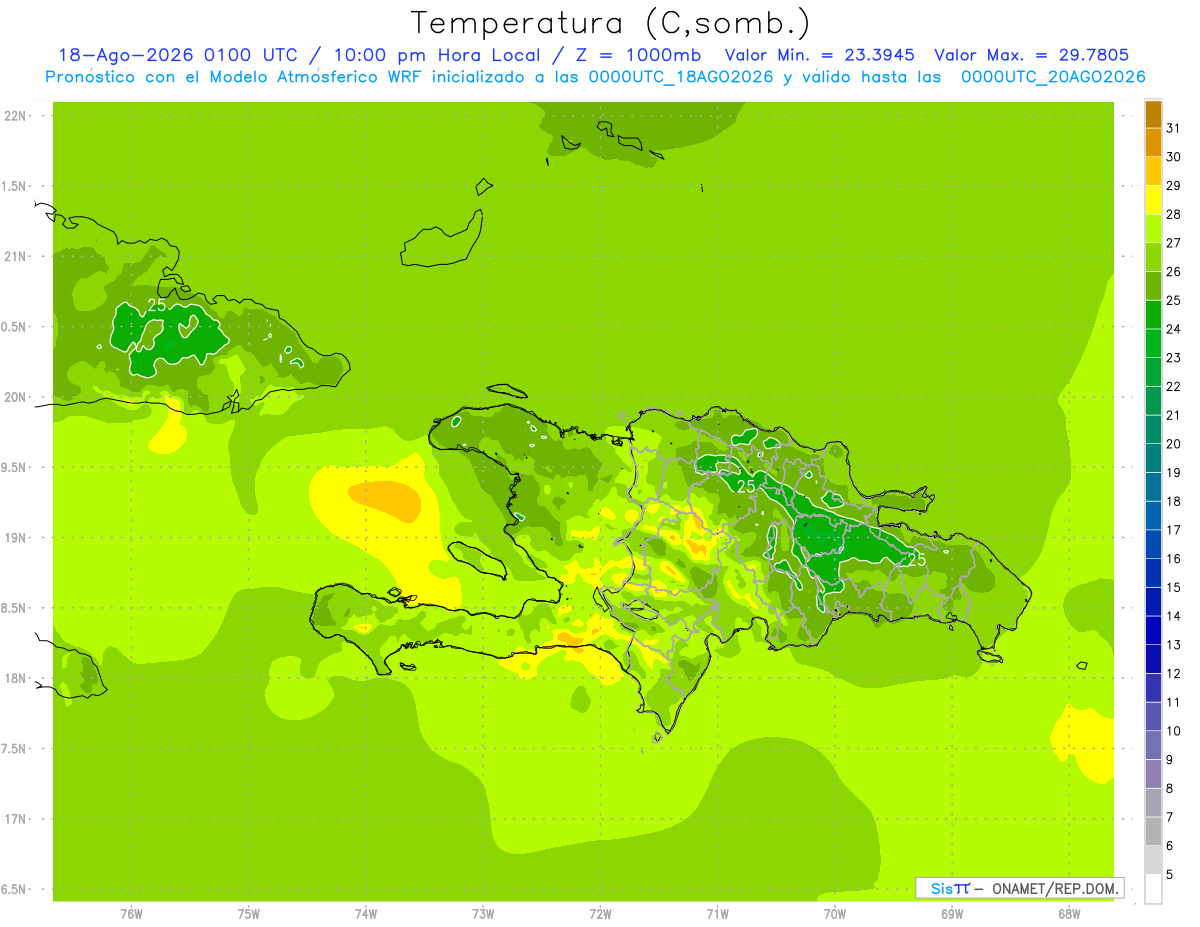Click the white legend swatch below 5
Image resolution: width=1200 pixels, height=927 pixels.
click(x=1153, y=889)
